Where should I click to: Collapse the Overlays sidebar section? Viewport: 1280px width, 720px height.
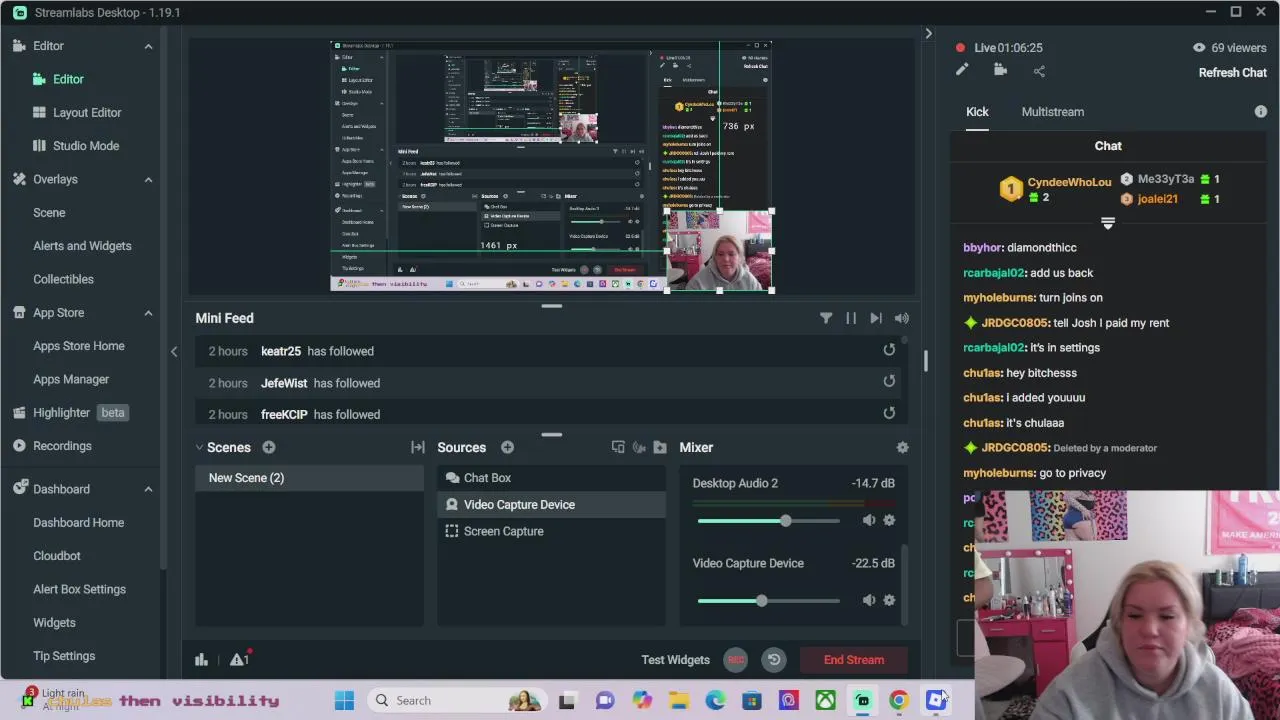148,179
